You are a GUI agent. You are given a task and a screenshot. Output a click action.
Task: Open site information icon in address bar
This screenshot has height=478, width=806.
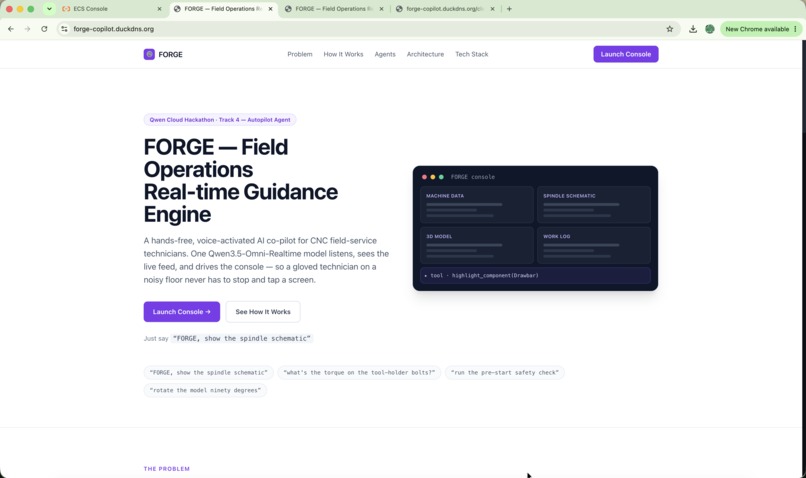pyautogui.click(x=64, y=29)
